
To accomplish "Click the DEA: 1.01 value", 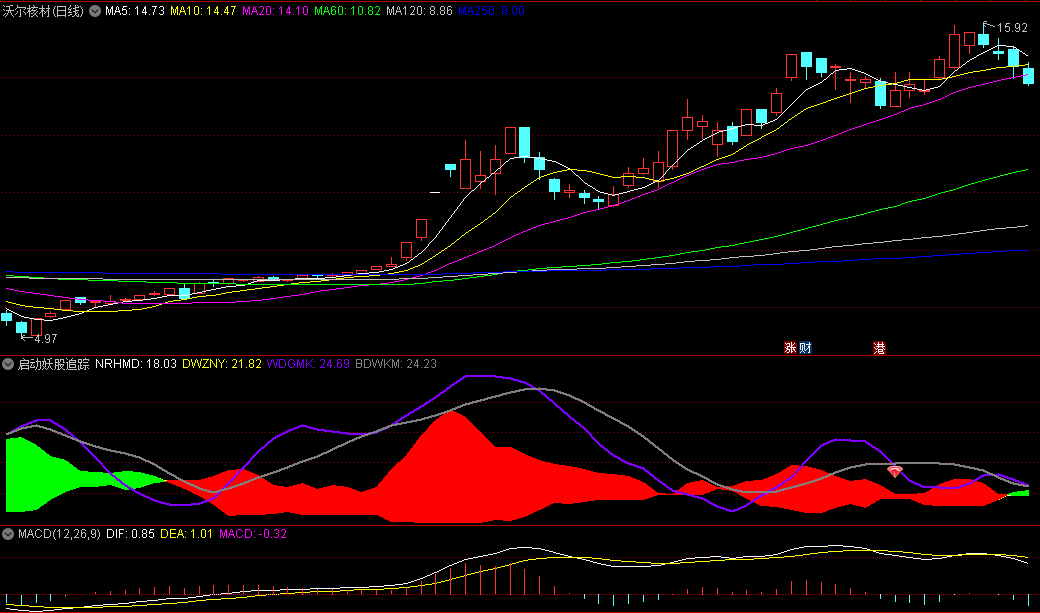I will click(x=186, y=533).
